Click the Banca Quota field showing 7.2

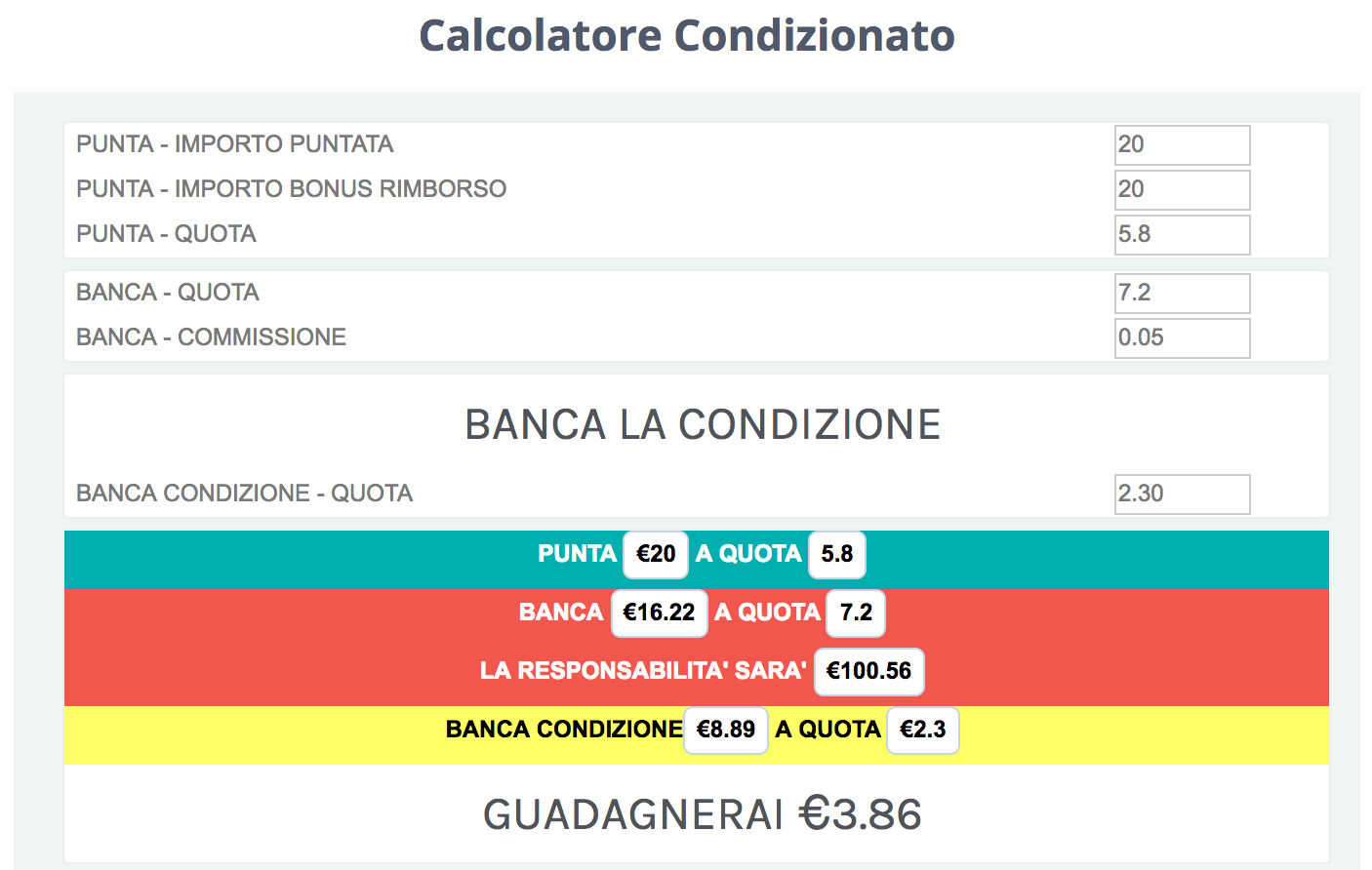1182,294
